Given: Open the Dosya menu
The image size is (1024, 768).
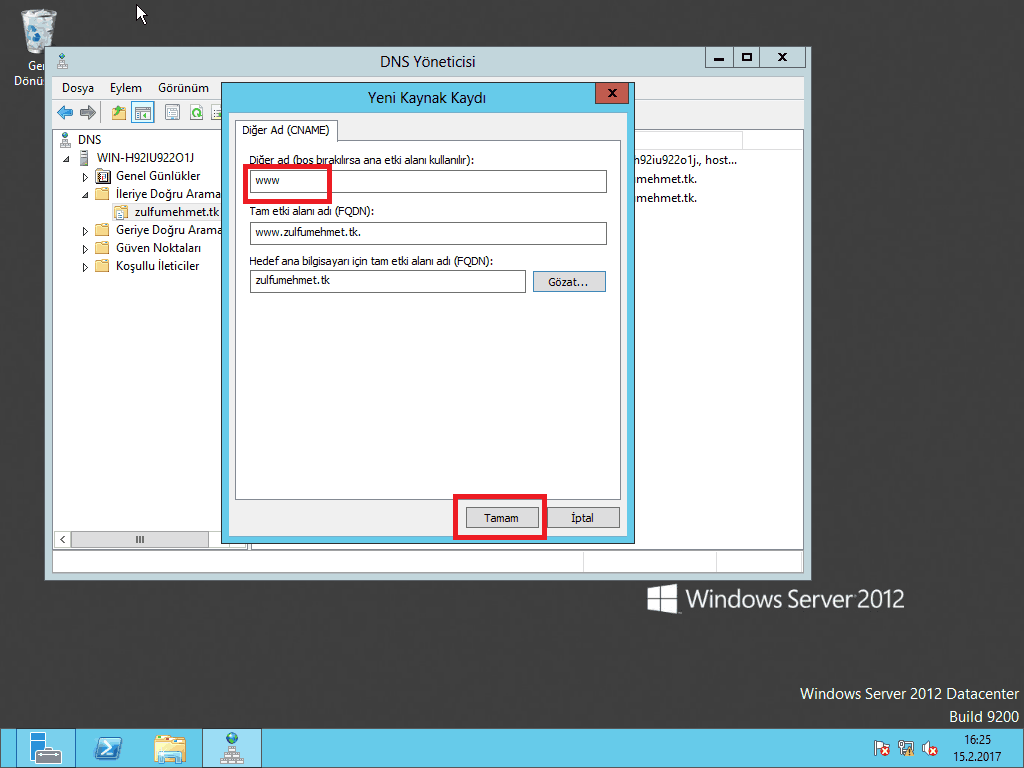Looking at the screenshot, I should [78, 88].
